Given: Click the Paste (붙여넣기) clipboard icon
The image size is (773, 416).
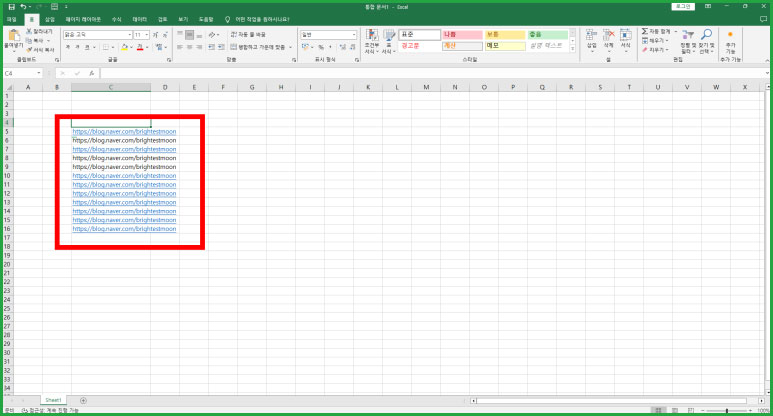Looking at the screenshot, I should click(14, 35).
